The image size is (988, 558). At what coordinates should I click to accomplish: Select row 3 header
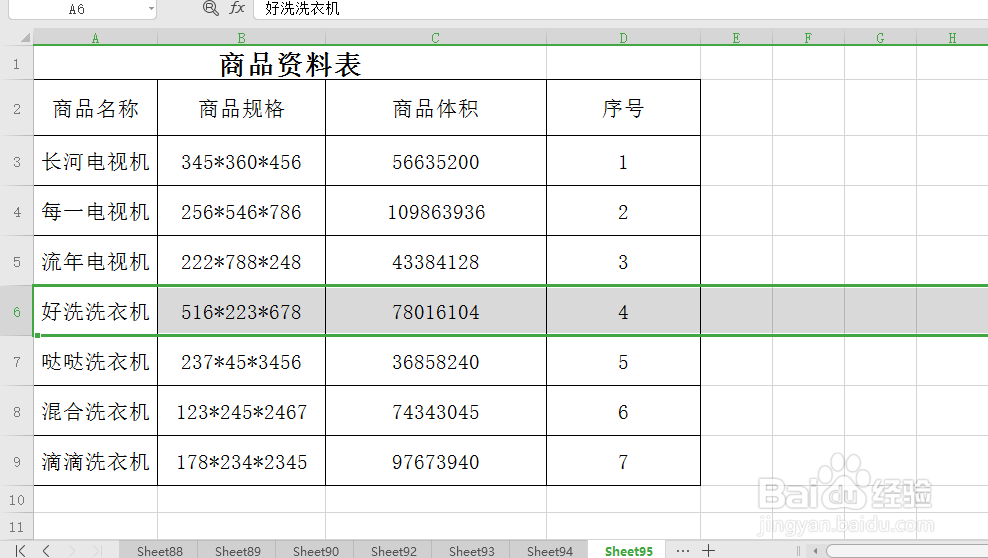tap(16, 161)
